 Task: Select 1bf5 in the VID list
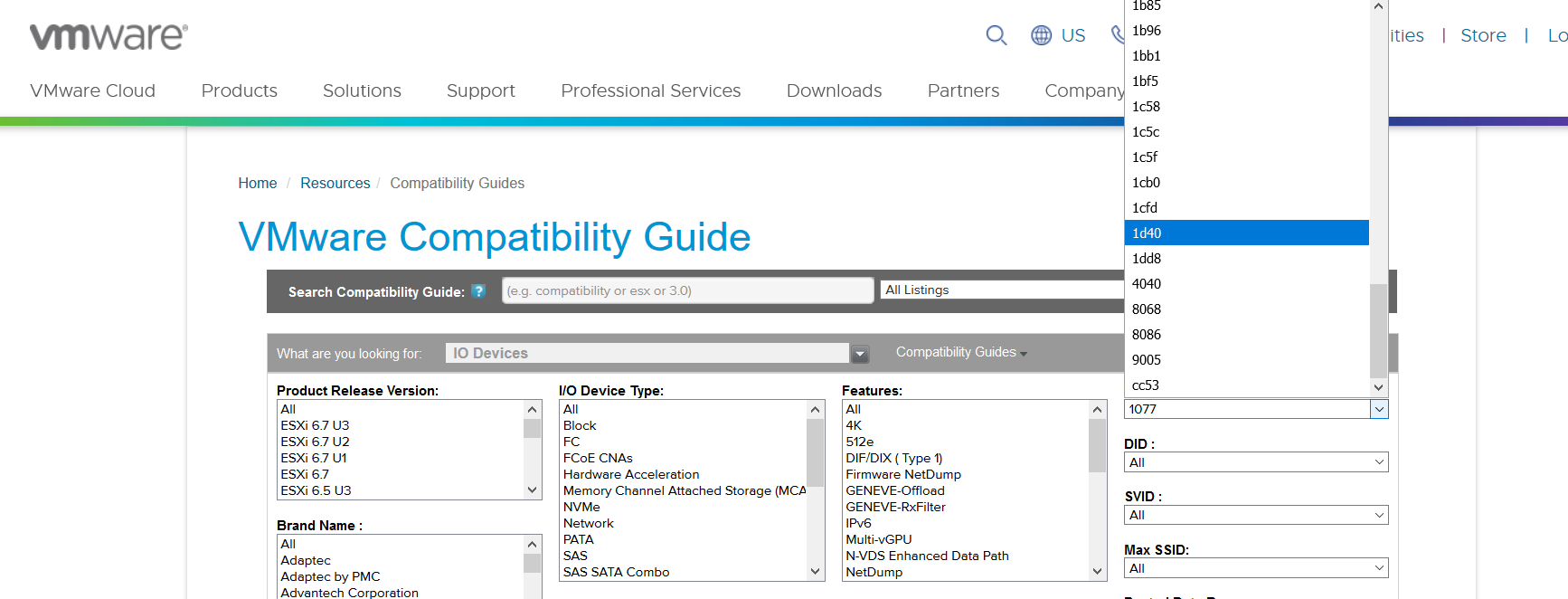[1247, 81]
